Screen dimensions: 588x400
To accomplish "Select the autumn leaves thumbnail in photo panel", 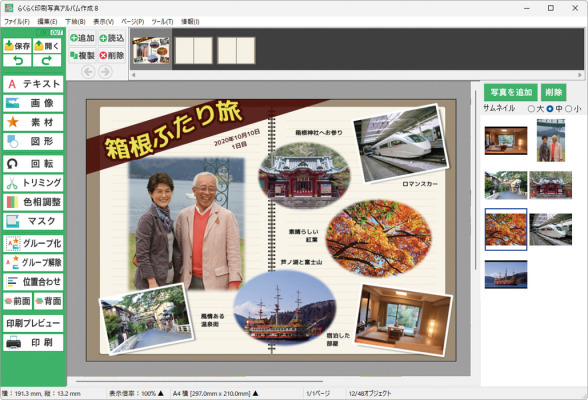I will 506,229.
